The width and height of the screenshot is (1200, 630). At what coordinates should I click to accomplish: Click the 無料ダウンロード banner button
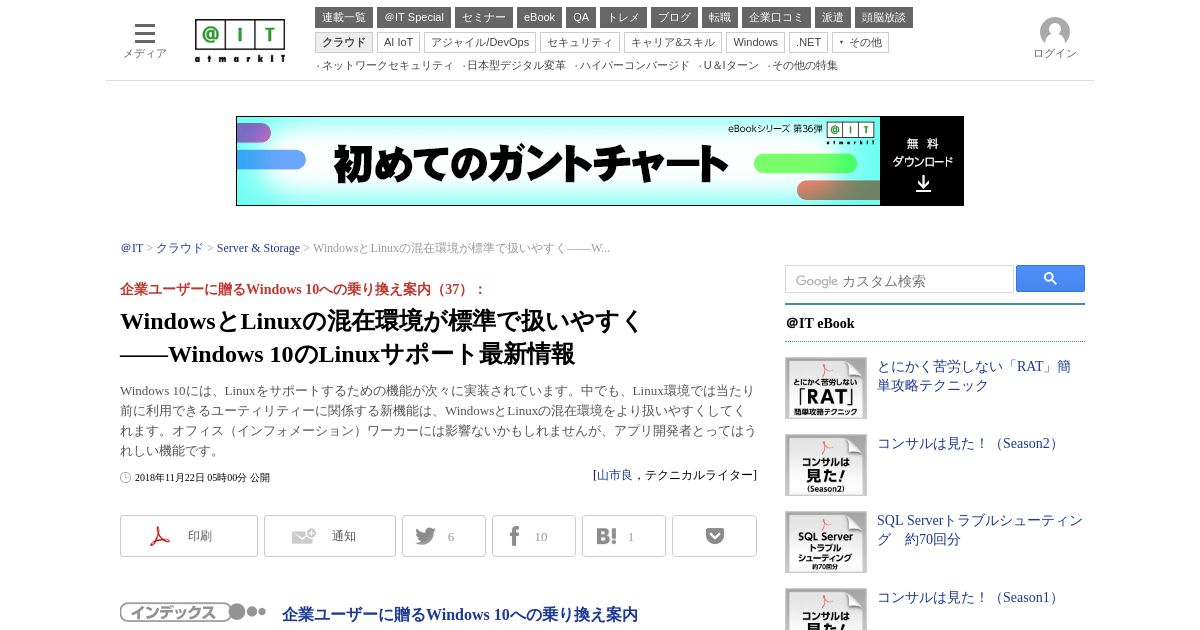pos(922,161)
